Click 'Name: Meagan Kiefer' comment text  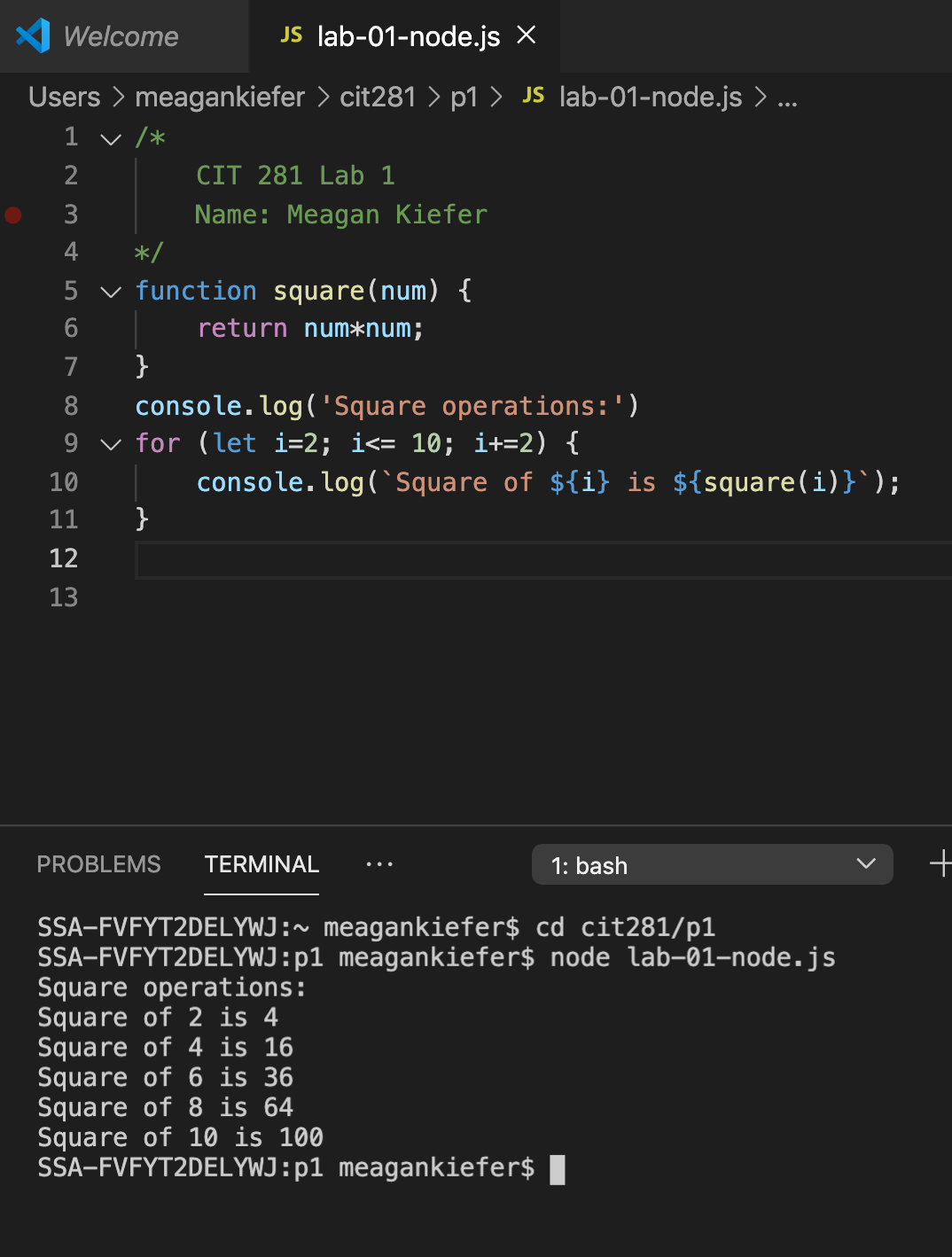pos(341,215)
